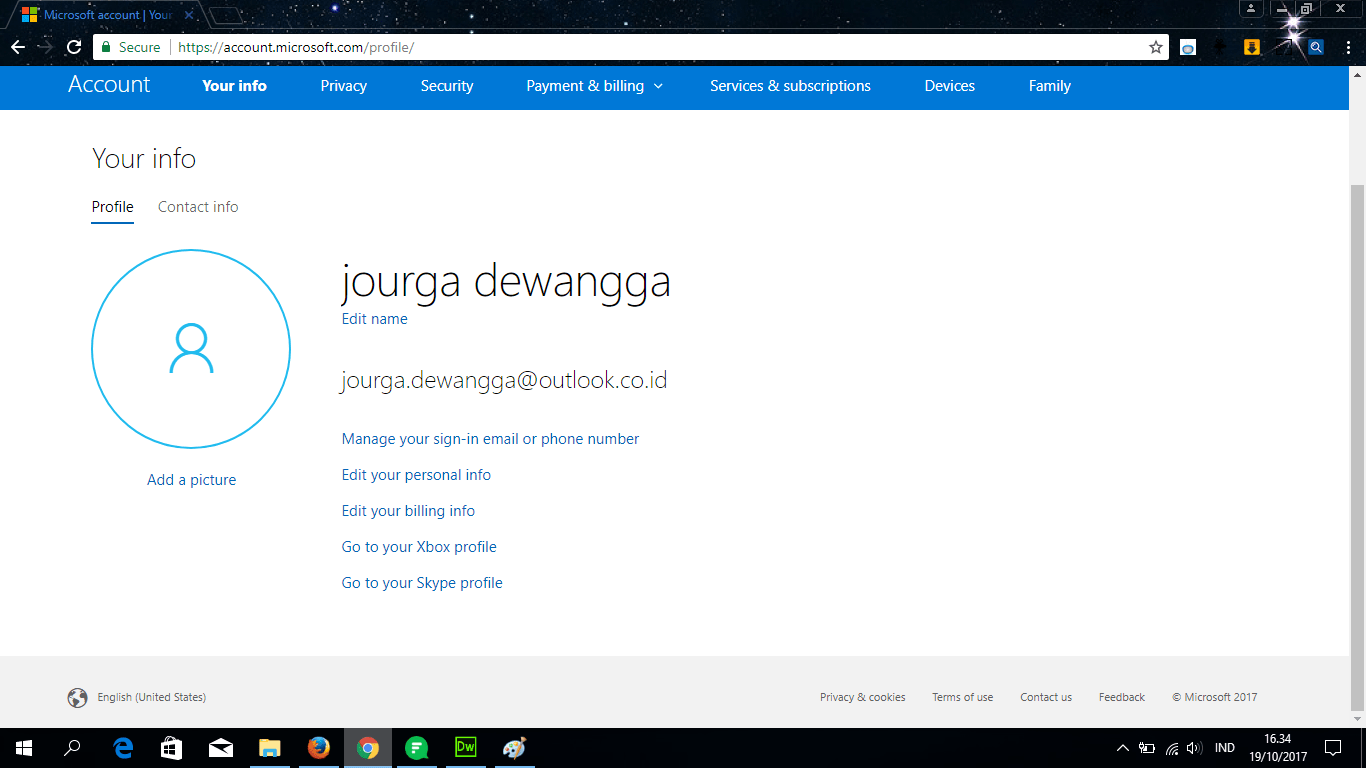Switch to Dreamweaver in the taskbar

(466, 748)
